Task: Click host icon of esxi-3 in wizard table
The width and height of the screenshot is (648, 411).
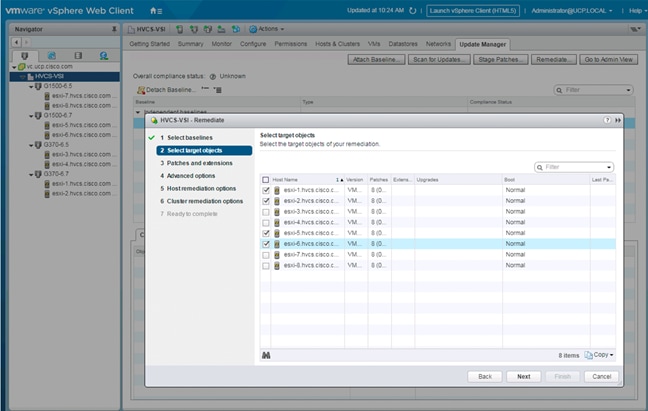Action: click(x=277, y=212)
